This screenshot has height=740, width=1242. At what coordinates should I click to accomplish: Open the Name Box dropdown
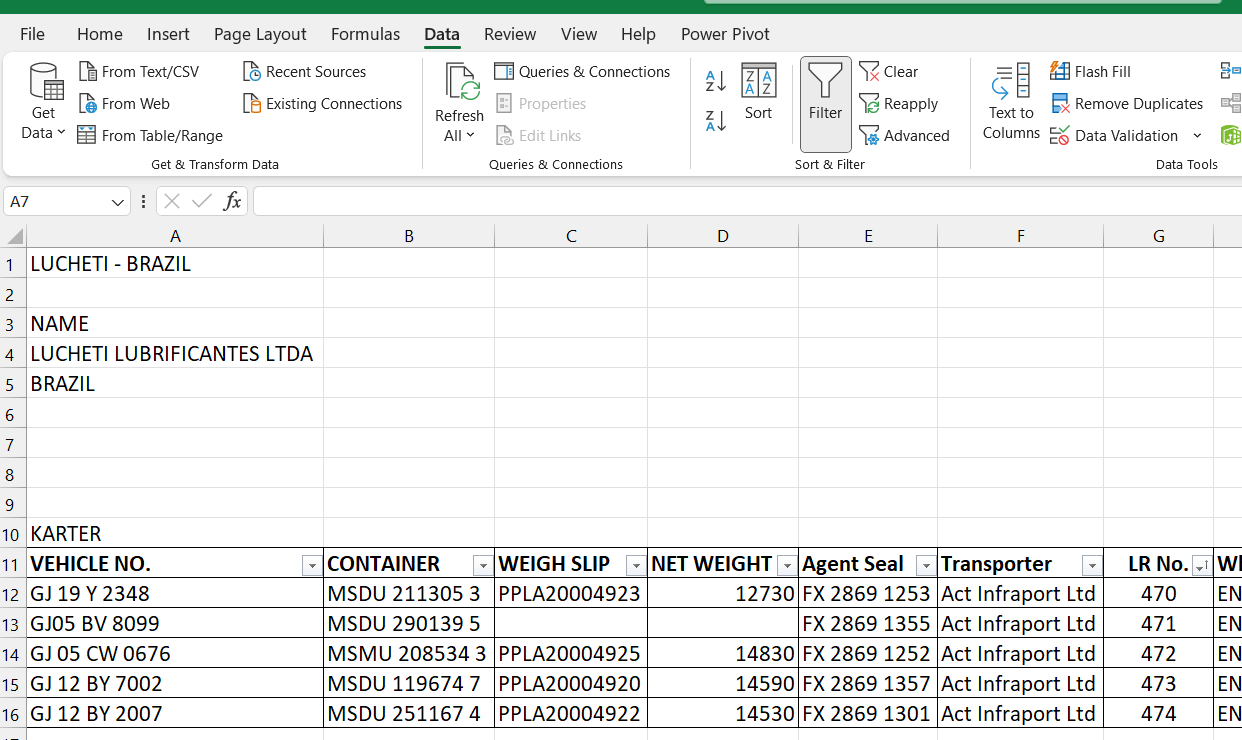[118, 202]
